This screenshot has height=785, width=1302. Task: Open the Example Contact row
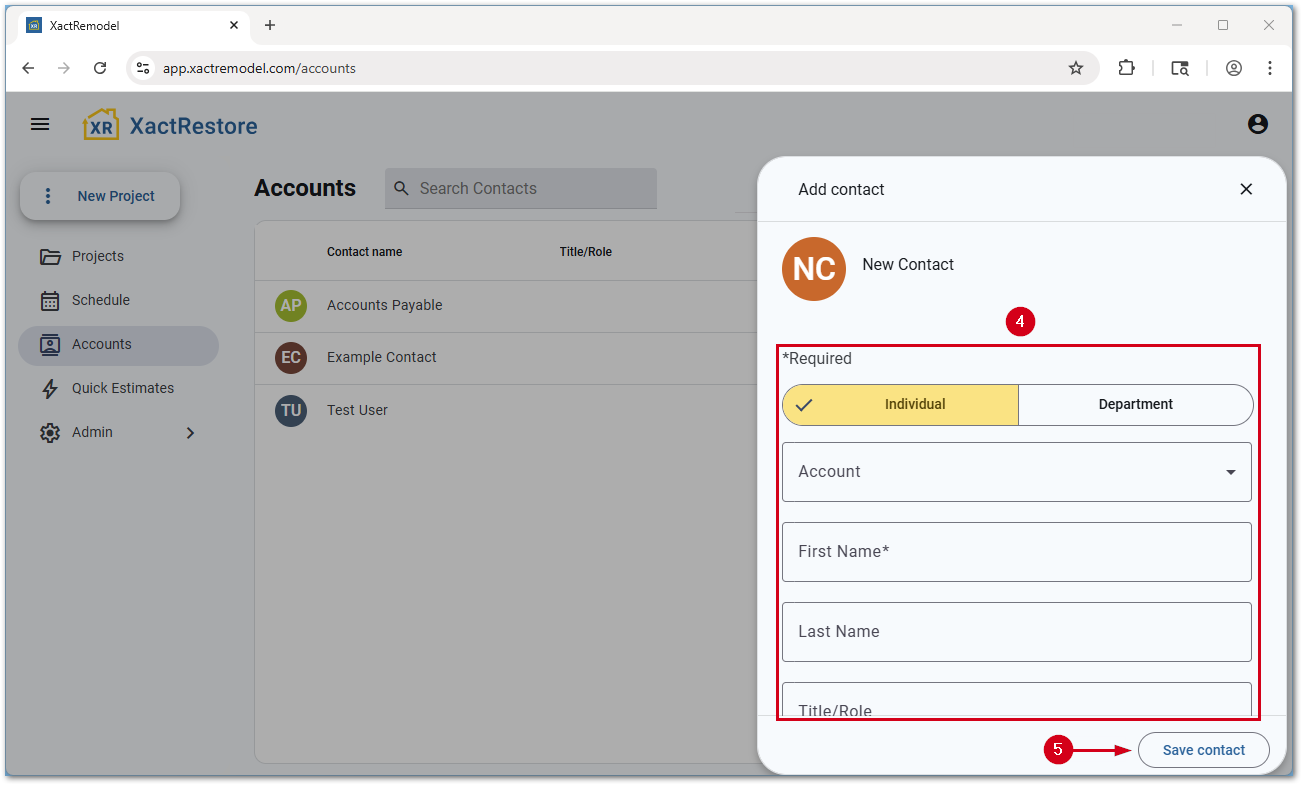(505, 358)
